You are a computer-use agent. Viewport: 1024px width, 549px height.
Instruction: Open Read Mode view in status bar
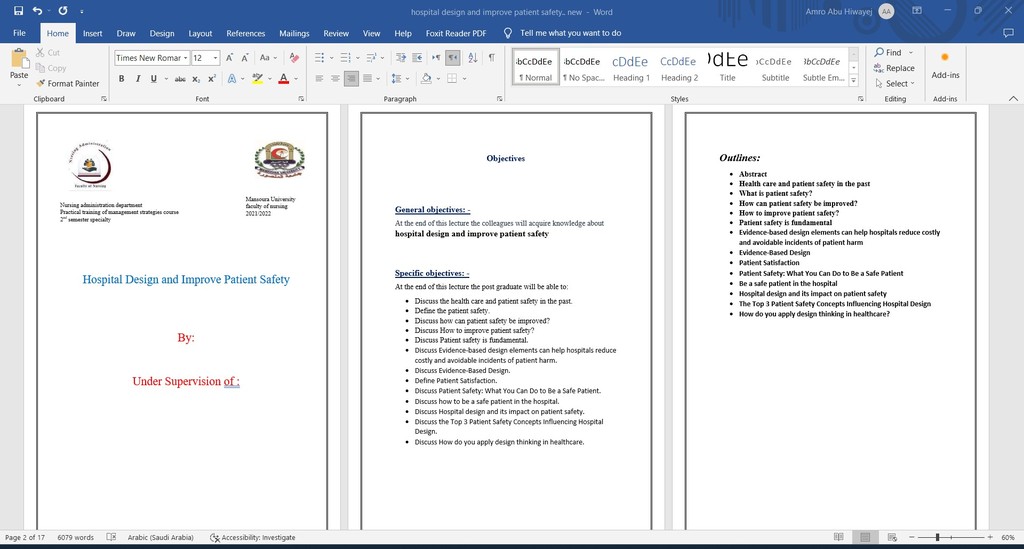coord(839,537)
